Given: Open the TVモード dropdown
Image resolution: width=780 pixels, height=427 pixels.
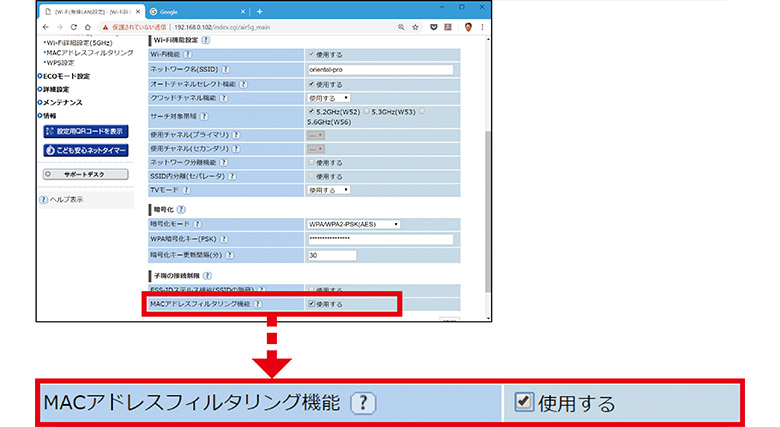Looking at the screenshot, I should 328,189.
